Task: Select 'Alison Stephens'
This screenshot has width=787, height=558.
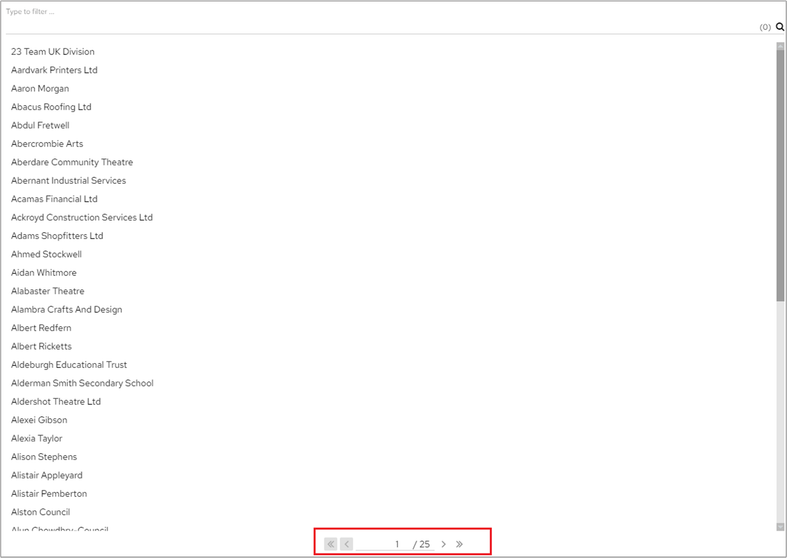Action: 44,457
